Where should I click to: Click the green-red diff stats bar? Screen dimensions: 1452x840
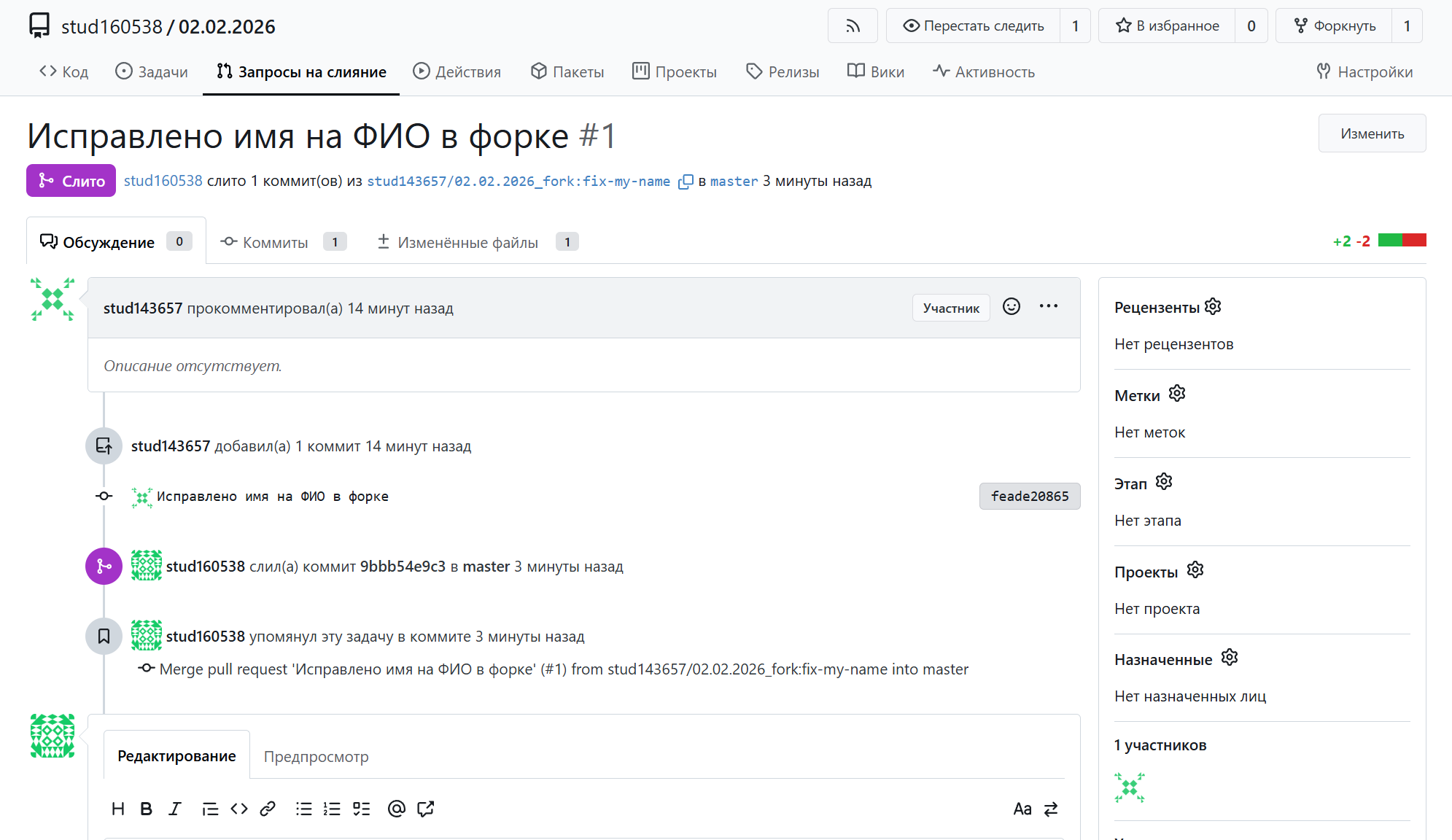tap(1402, 241)
